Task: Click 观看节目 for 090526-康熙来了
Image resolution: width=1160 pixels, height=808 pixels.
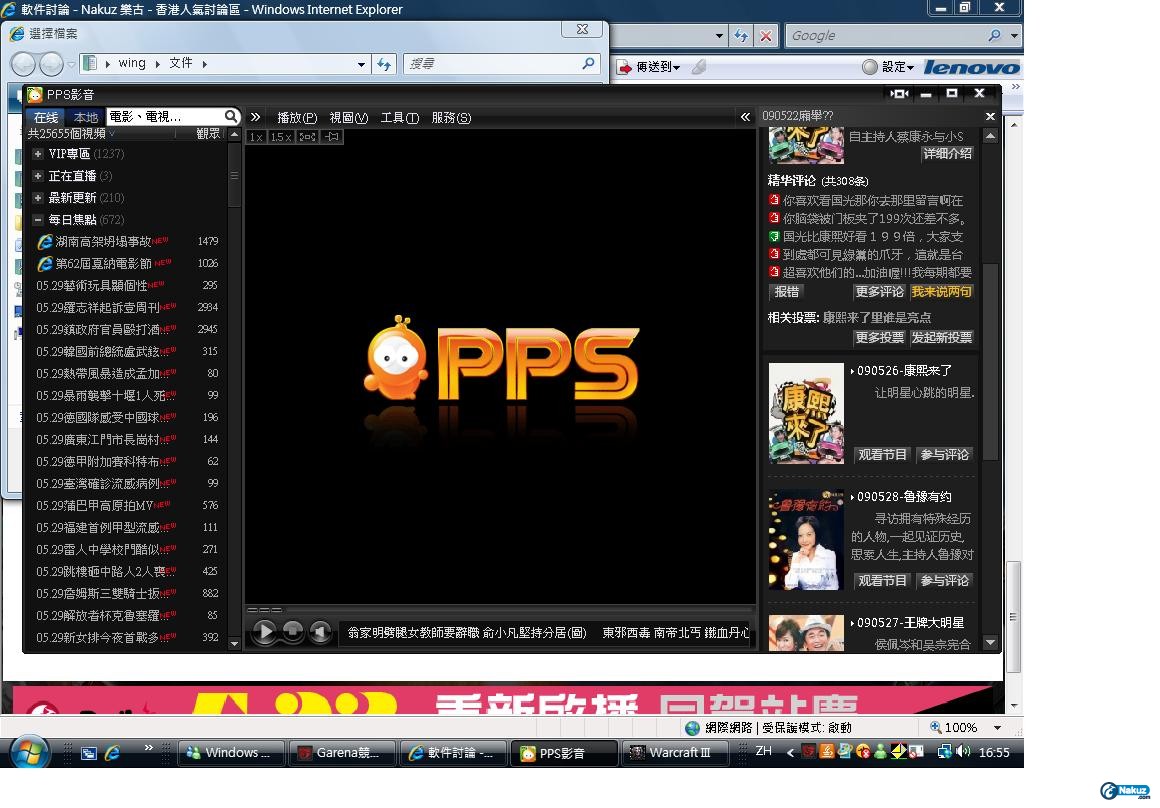Action: point(882,455)
